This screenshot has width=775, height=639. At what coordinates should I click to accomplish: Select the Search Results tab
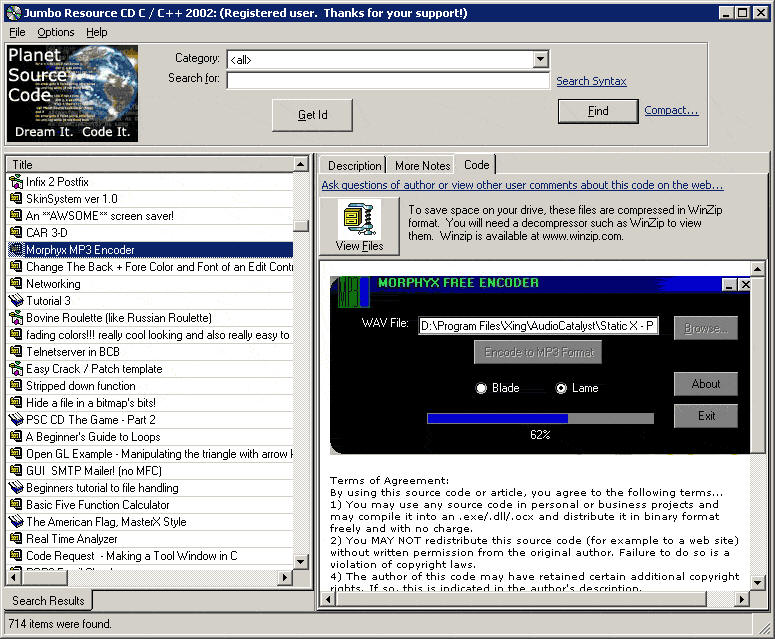(48, 600)
